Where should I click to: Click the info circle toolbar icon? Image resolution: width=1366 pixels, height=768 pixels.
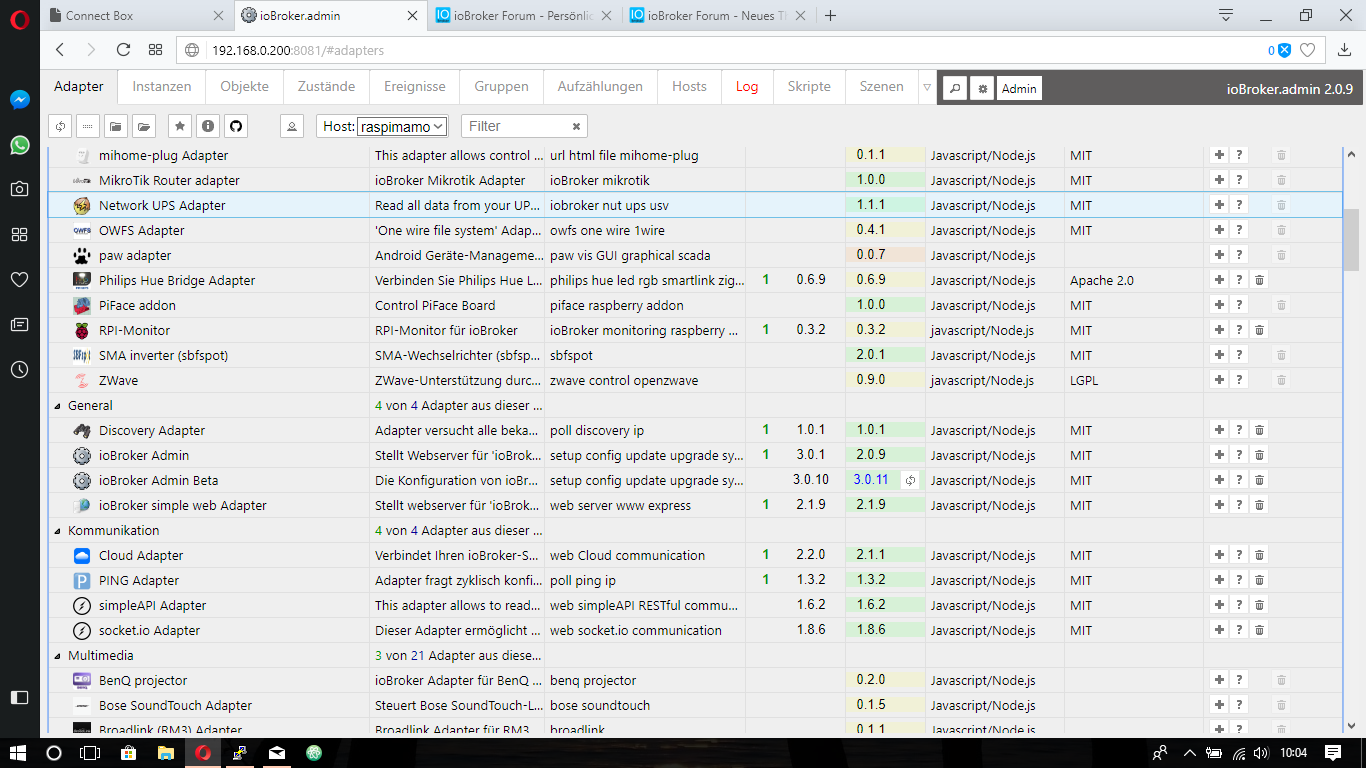tap(208, 126)
